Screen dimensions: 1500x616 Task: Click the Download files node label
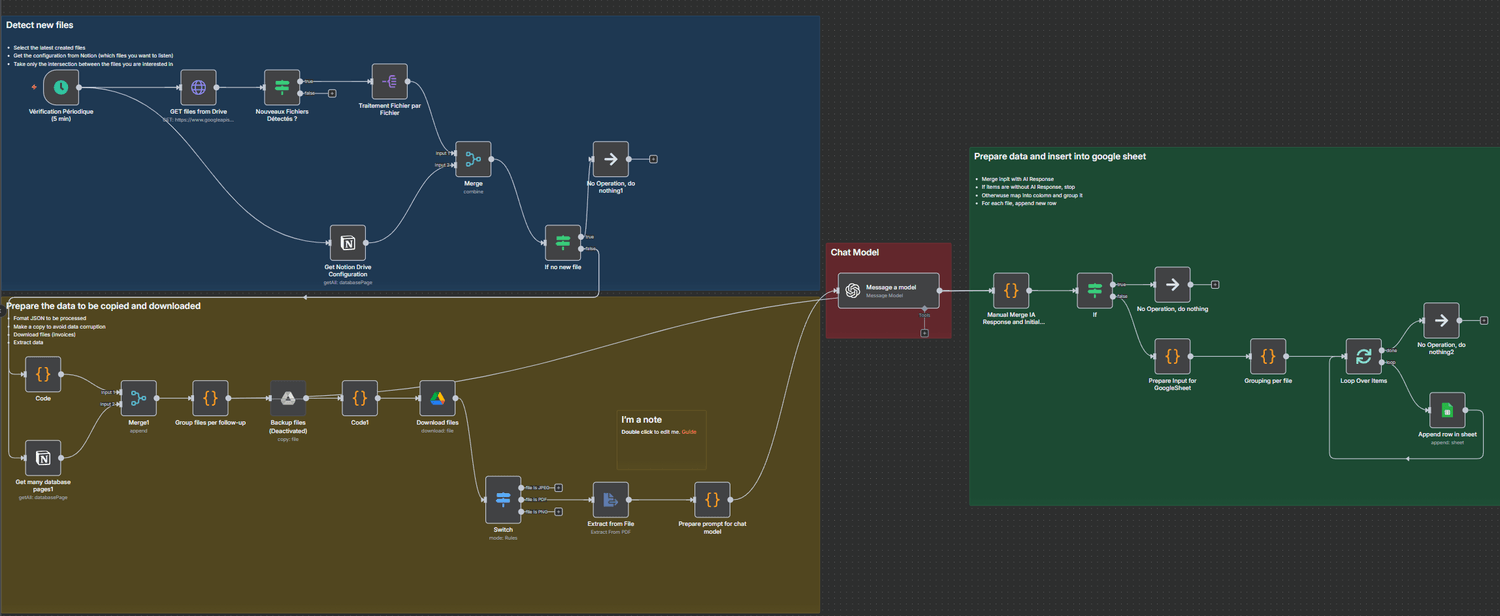coord(437,423)
